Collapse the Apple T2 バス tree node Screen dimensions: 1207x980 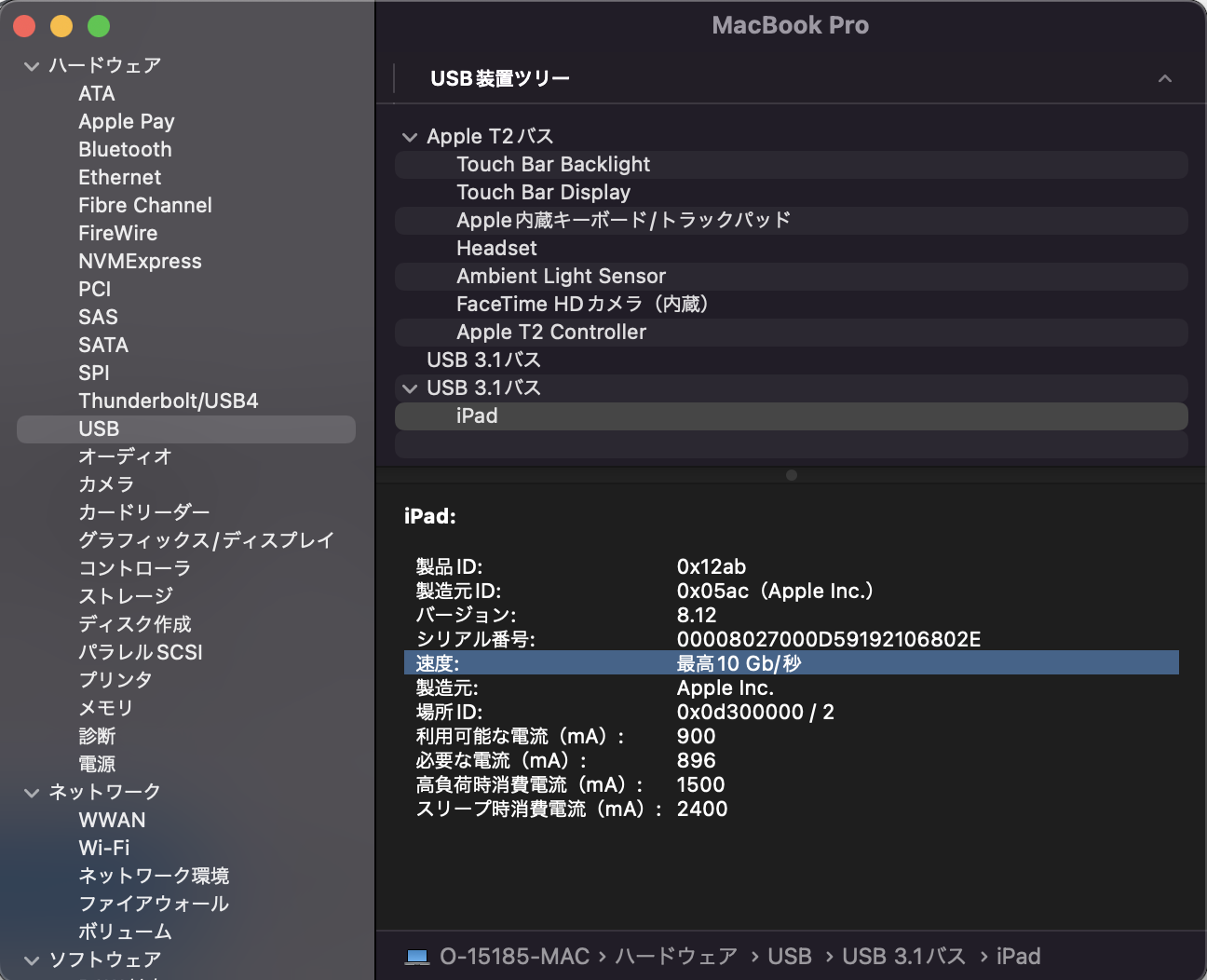click(410, 137)
